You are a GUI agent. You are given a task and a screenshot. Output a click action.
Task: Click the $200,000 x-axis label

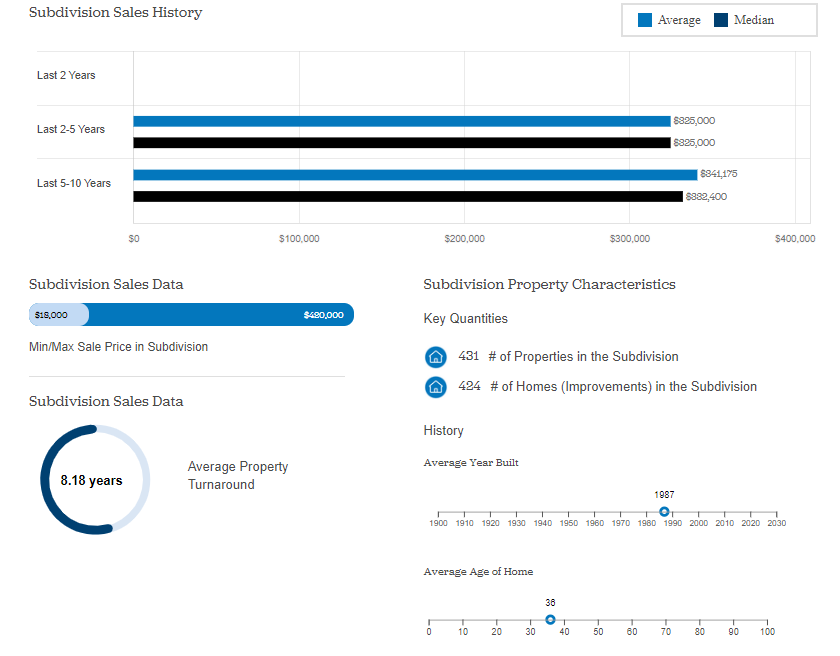464,239
